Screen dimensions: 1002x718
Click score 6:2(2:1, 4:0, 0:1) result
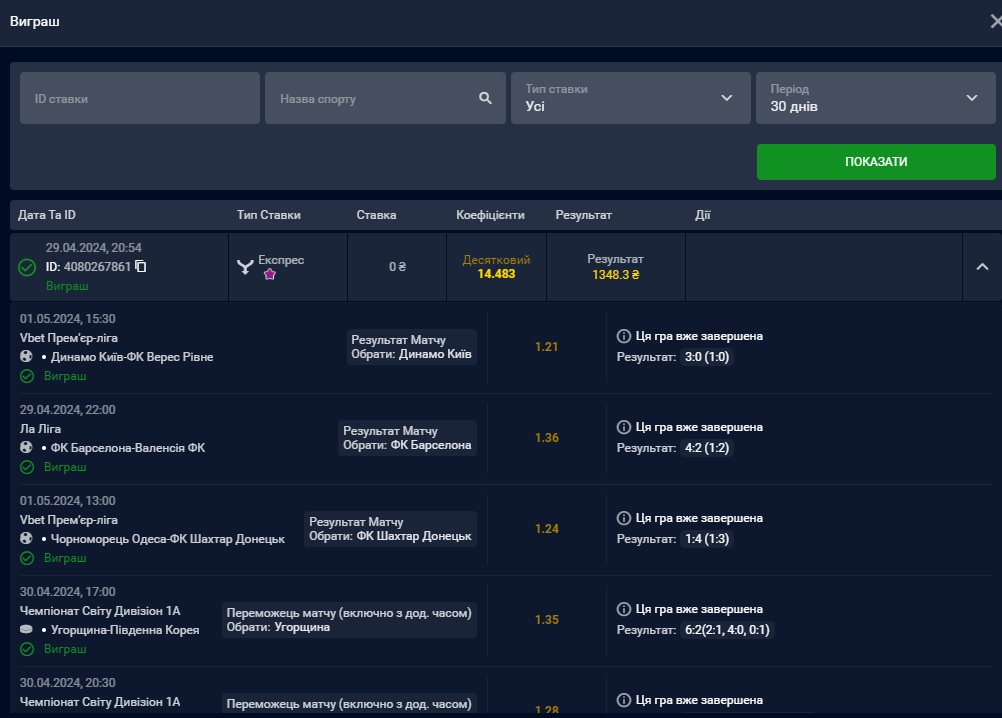pos(727,630)
